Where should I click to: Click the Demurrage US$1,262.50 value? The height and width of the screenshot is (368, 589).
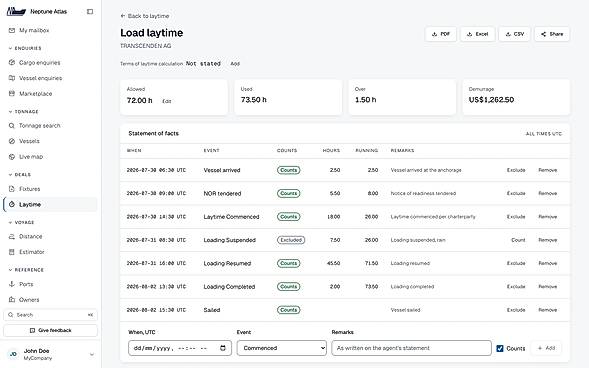[x=491, y=100]
